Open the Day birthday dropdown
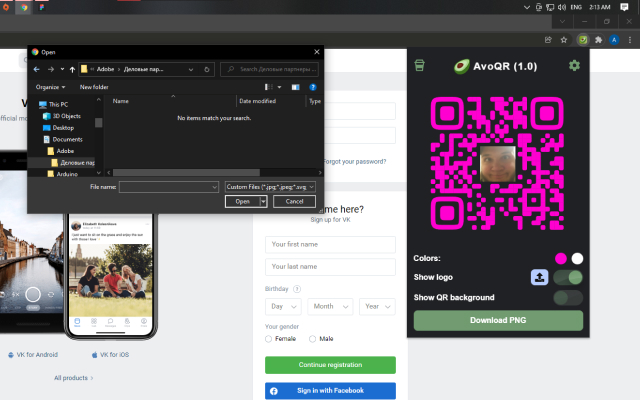 (x=283, y=307)
